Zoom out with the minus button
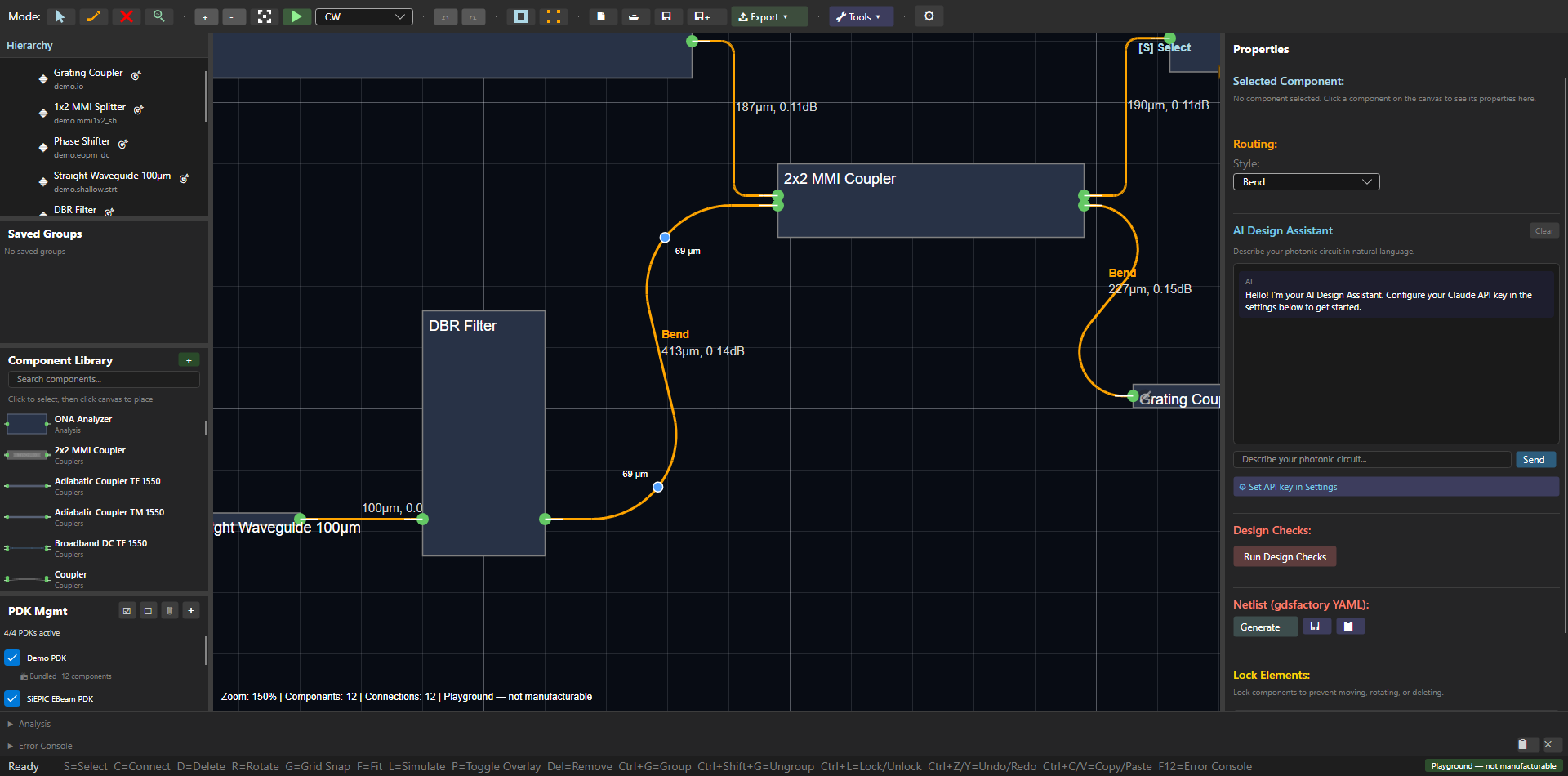Image resolution: width=1568 pixels, height=776 pixels. coord(234,16)
